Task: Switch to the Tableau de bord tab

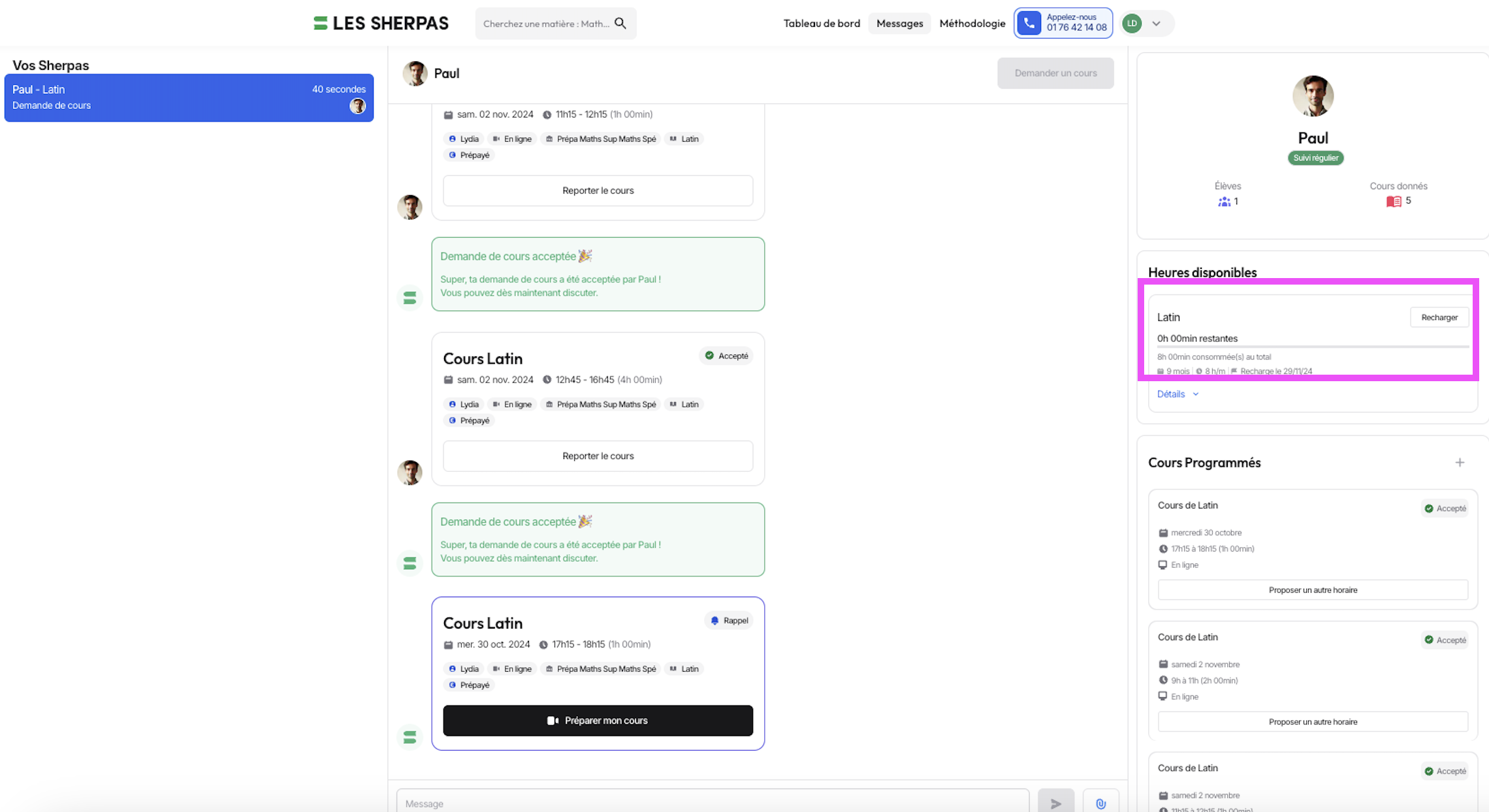Action: pos(822,23)
